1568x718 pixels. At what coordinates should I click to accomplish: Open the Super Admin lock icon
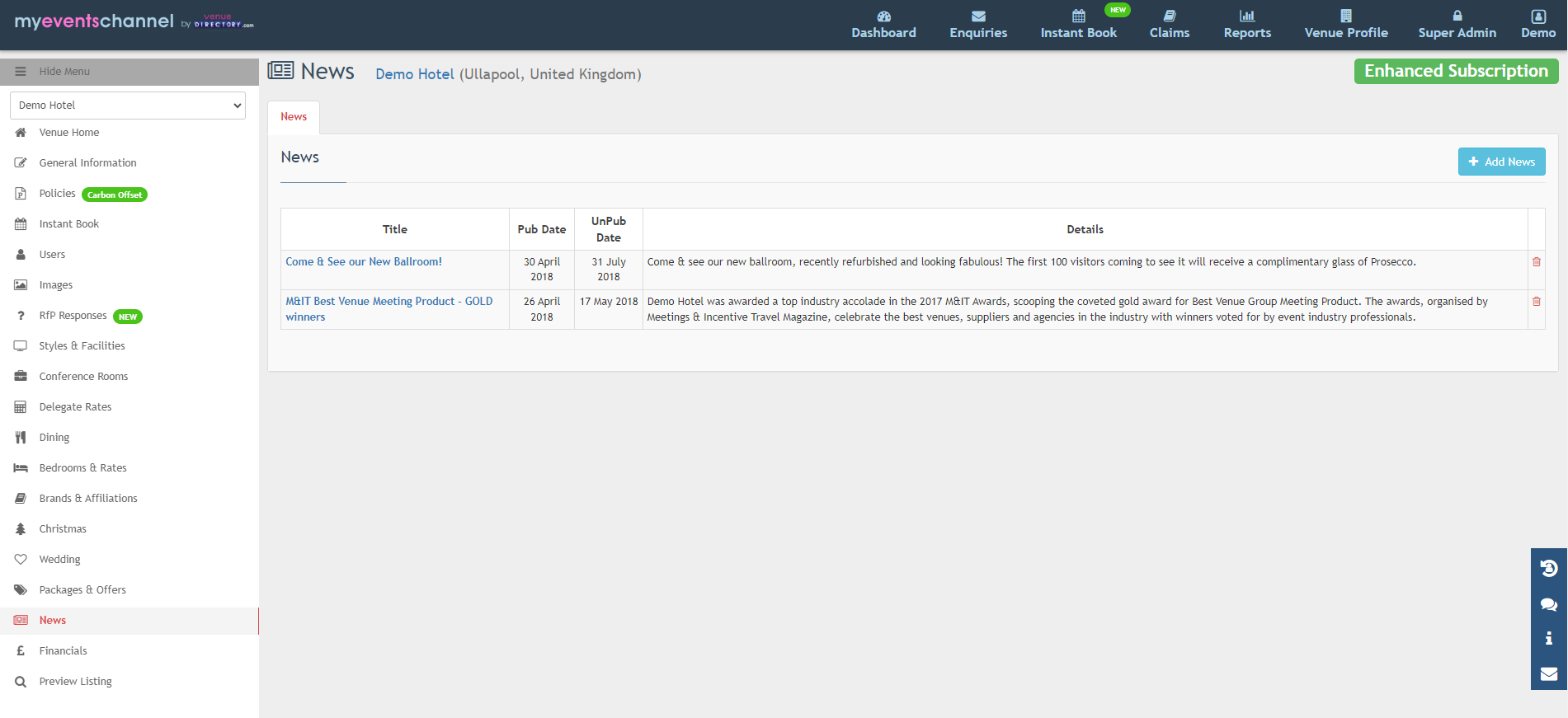click(x=1457, y=16)
